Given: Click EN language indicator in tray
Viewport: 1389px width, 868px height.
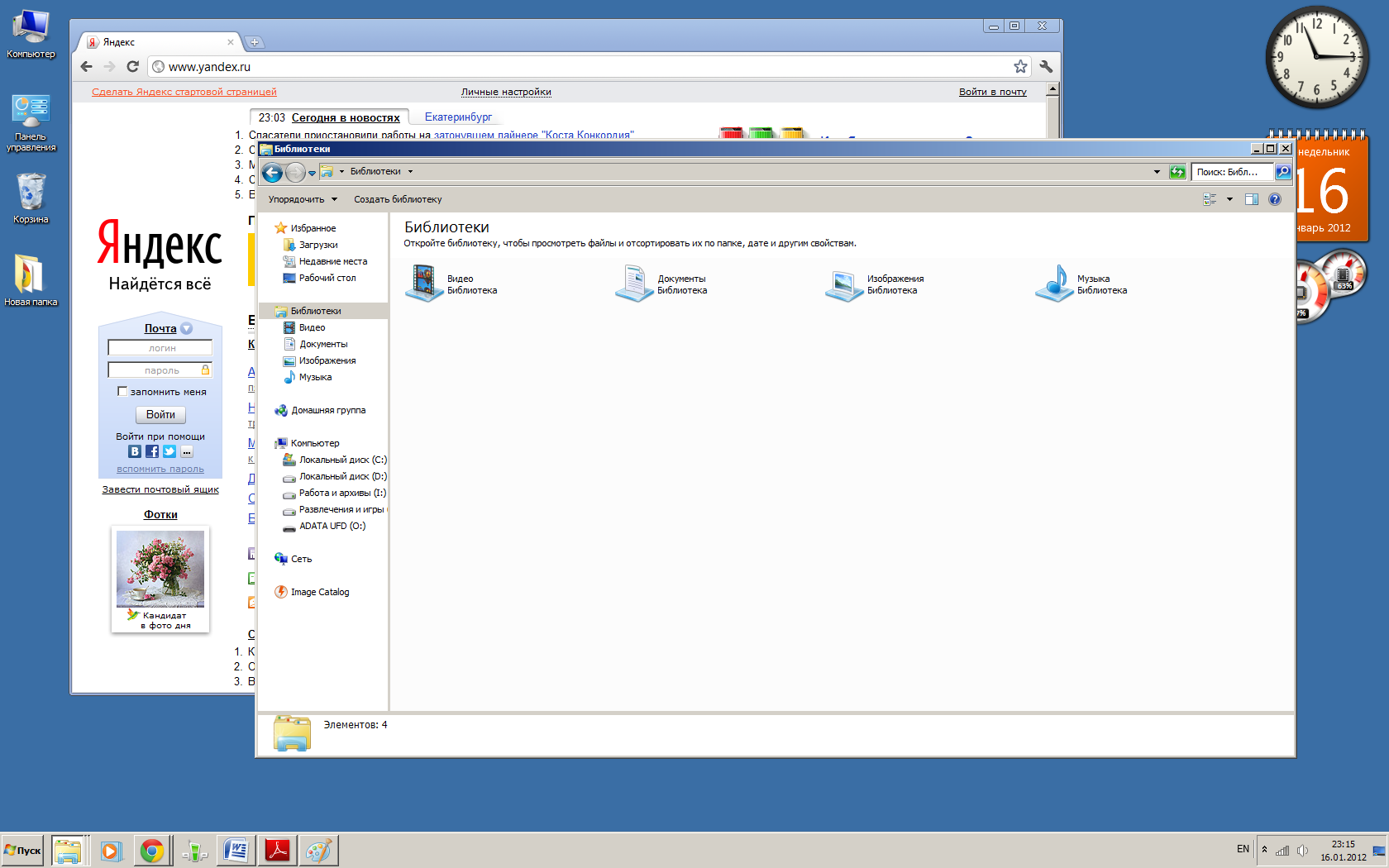Looking at the screenshot, I should [x=1243, y=849].
